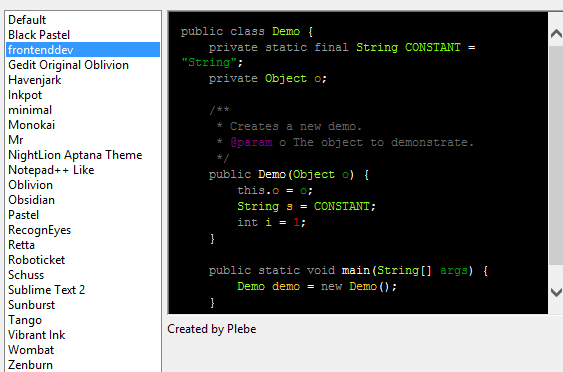Click the preview scrollbar down arrow
The height and width of the screenshot is (372, 563).
tap(556, 292)
